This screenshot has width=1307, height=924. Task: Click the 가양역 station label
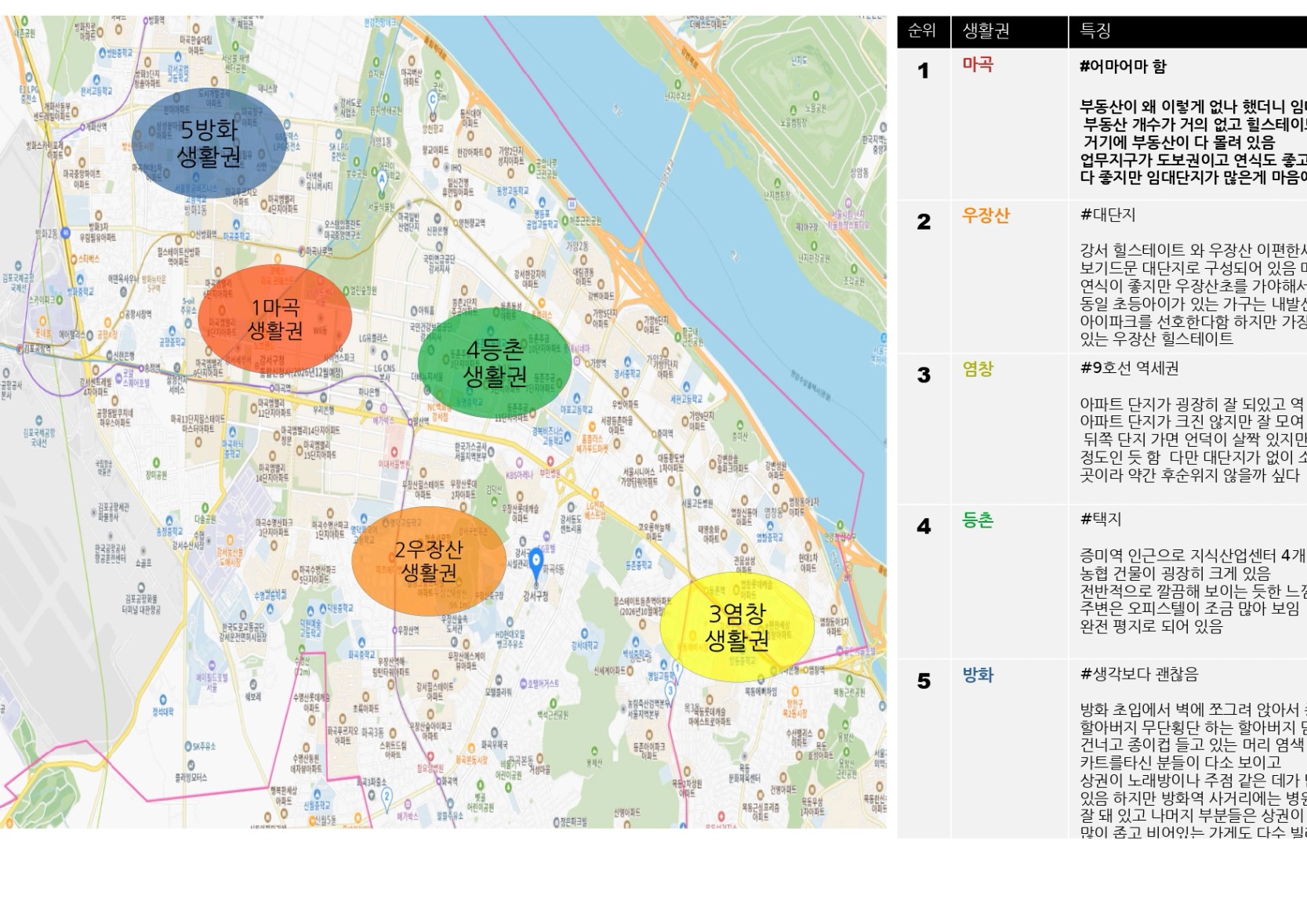pyautogui.click(x=597, y=363)
